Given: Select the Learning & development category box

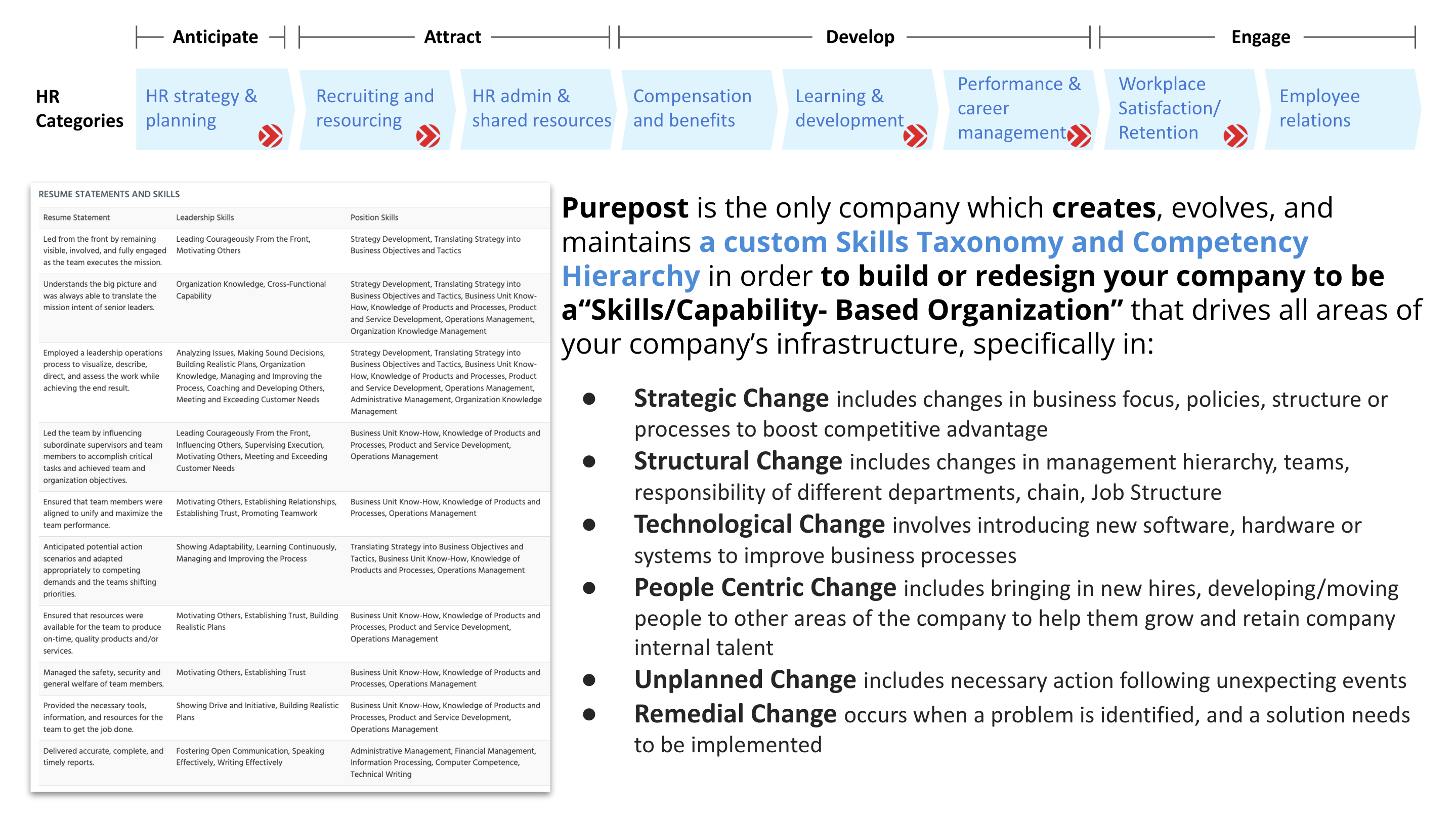Looking at the screenshot, I should [x=860, y=109].
